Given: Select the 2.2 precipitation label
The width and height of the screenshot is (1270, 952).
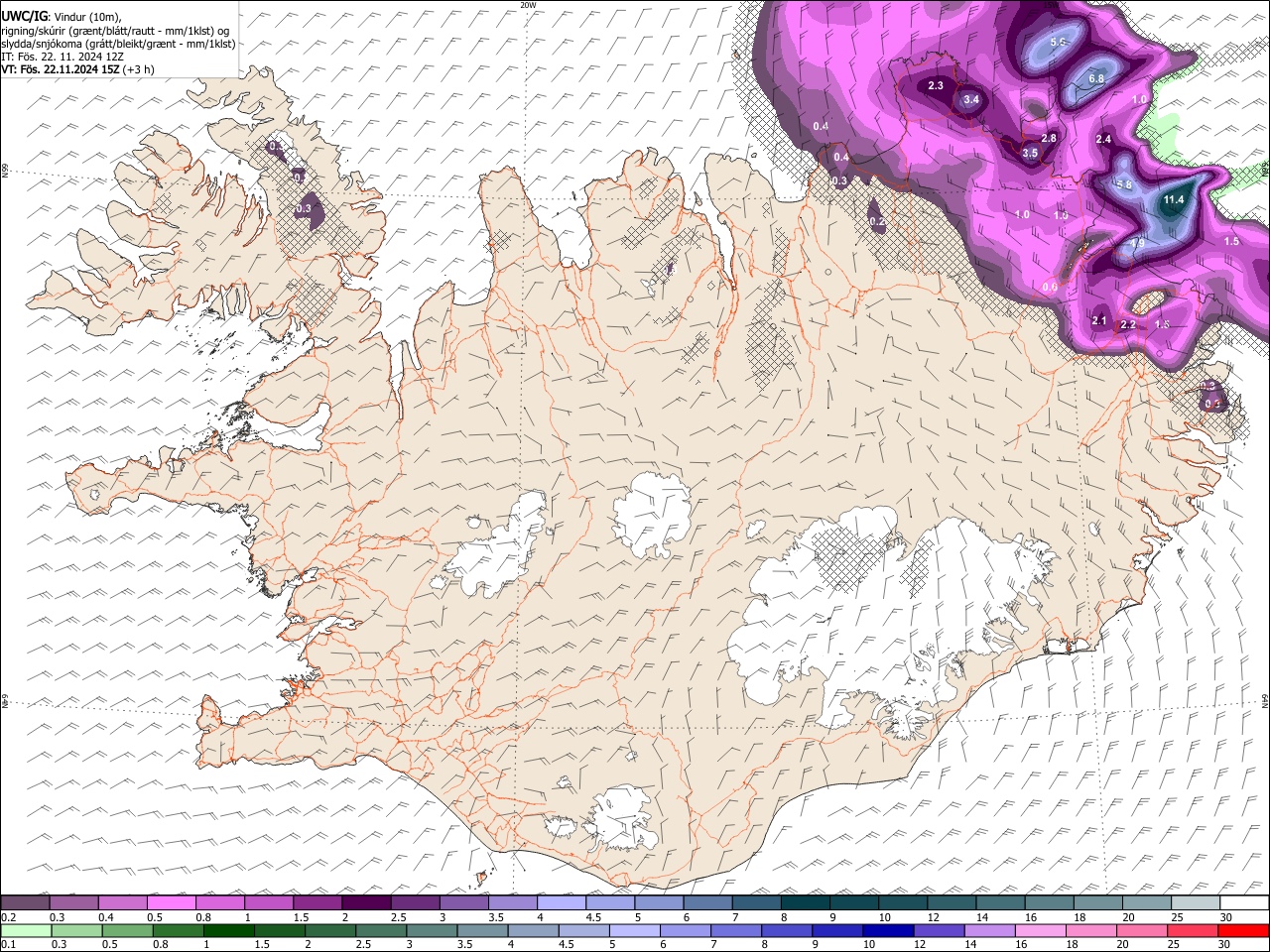Looking at the screenshot, I should [1128, 324].
